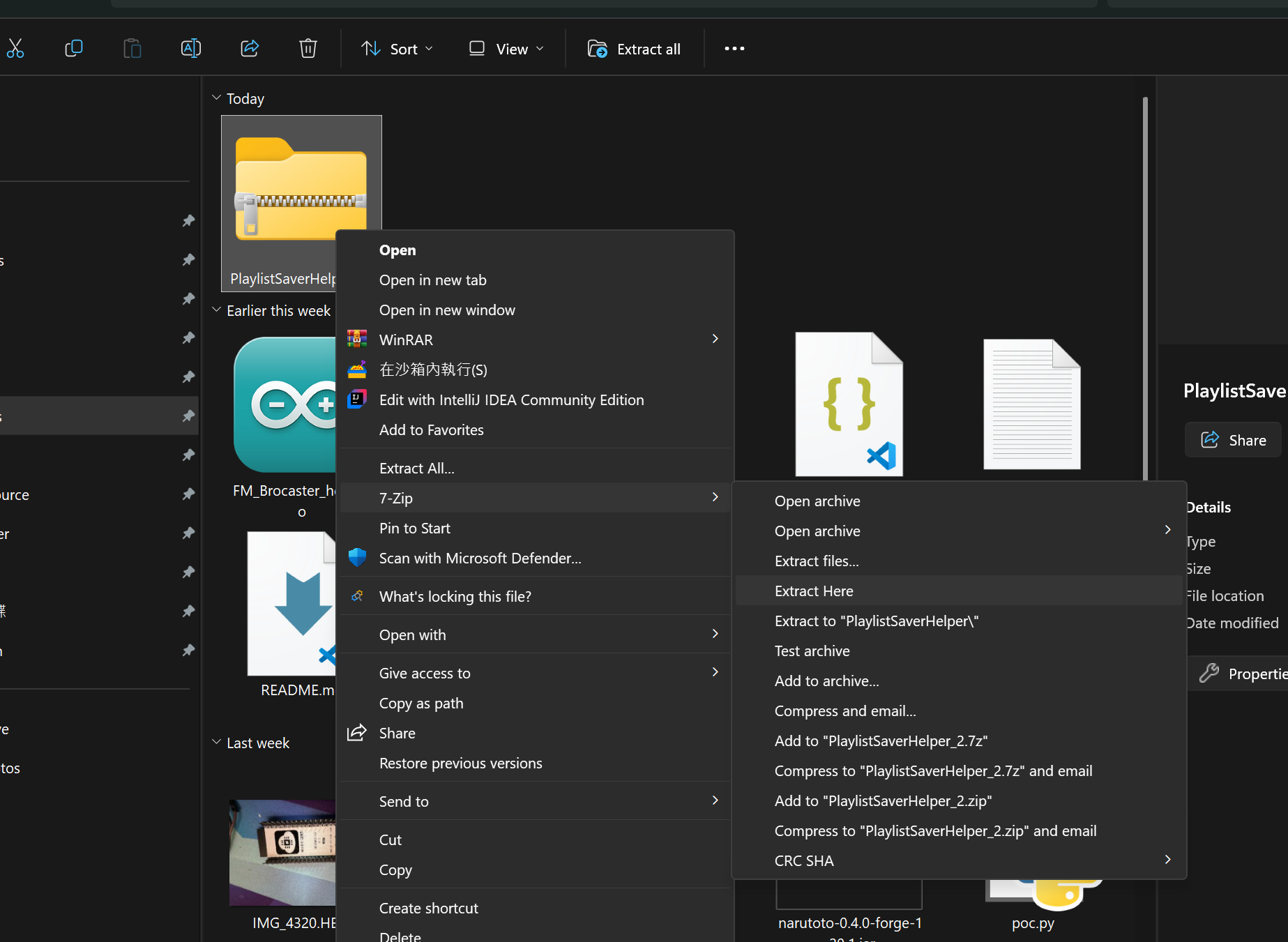Click the Share arrow icon in toolbar
Screen dimensions: 1288x942
coord(250,49)
